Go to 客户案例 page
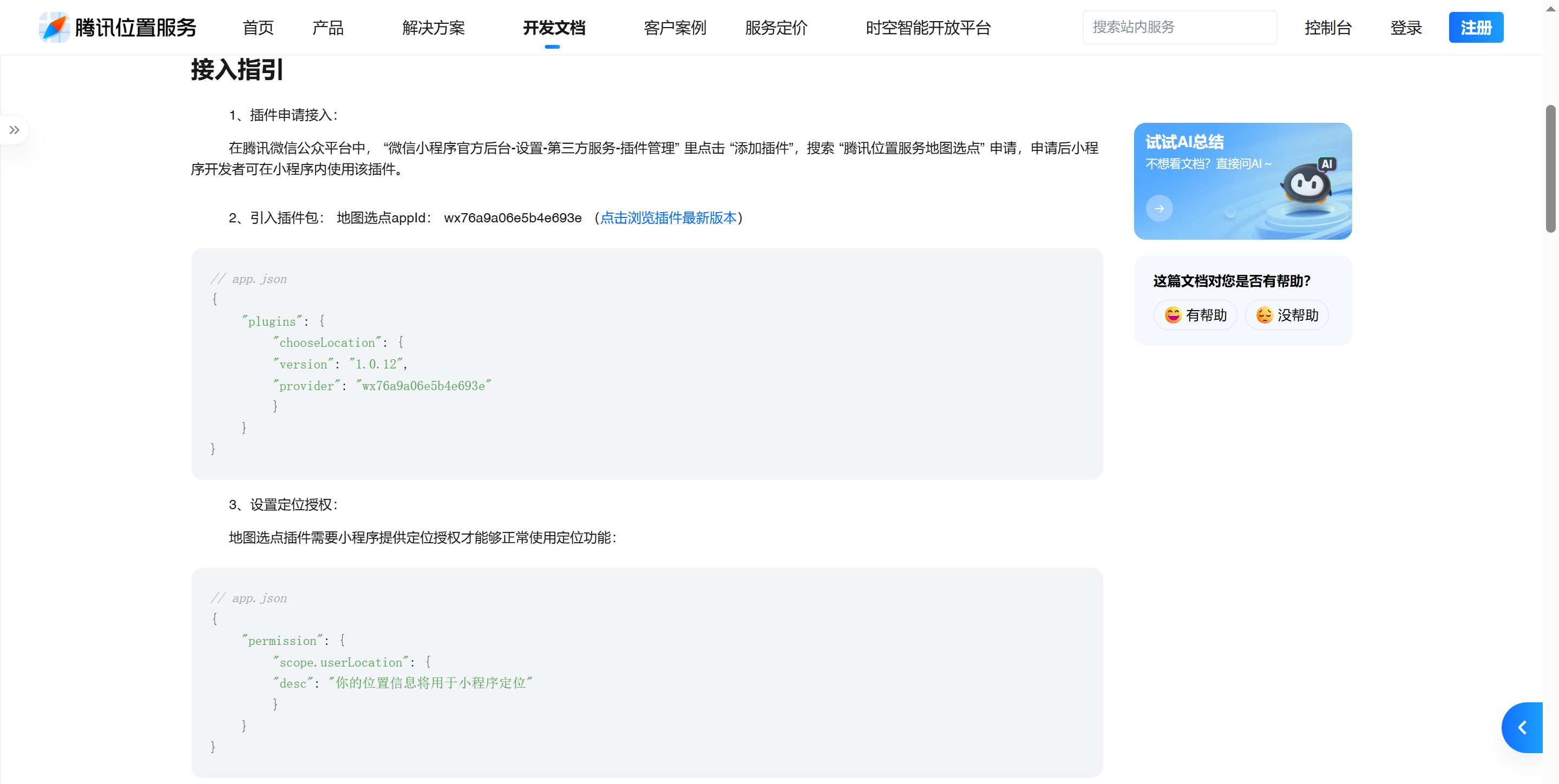This screenshot has height=784, width=1559. tap(675, 28)
